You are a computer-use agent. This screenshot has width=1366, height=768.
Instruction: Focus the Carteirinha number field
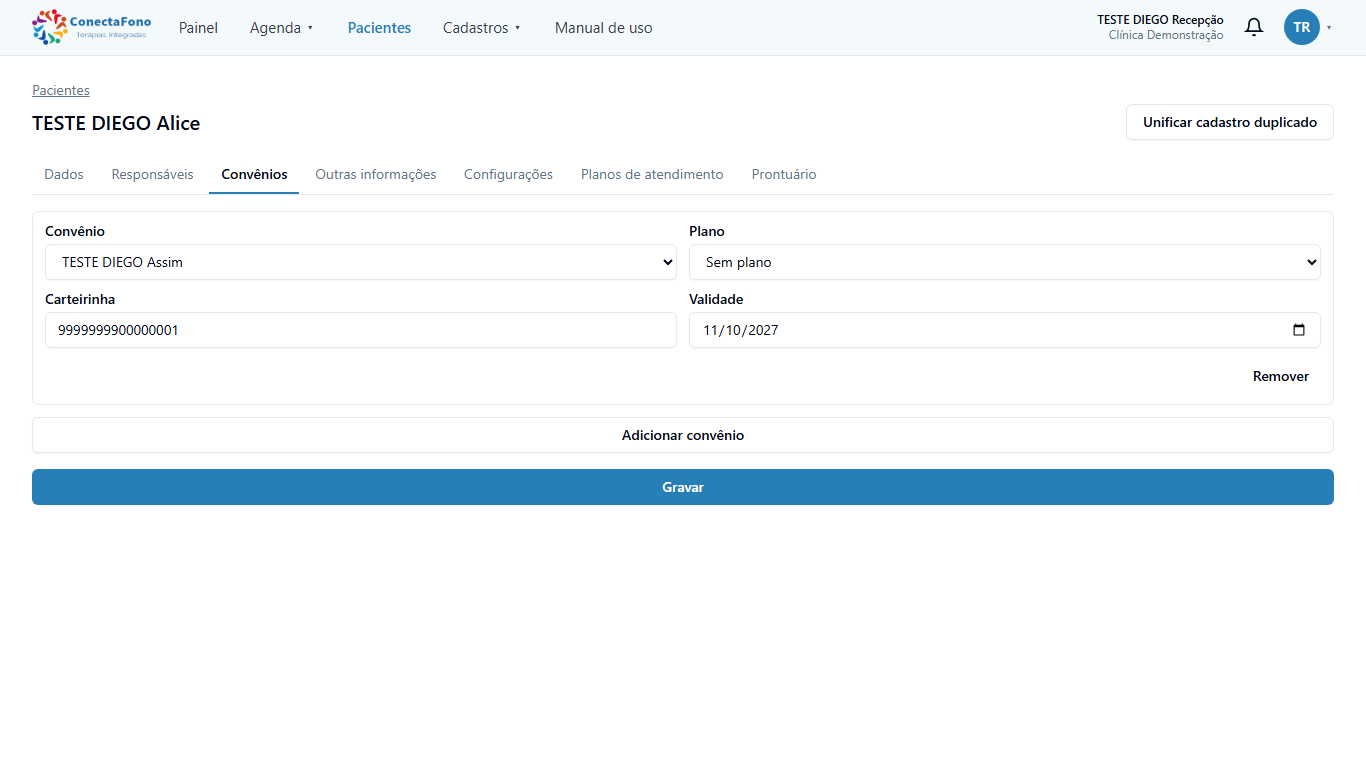coord(361,330)
